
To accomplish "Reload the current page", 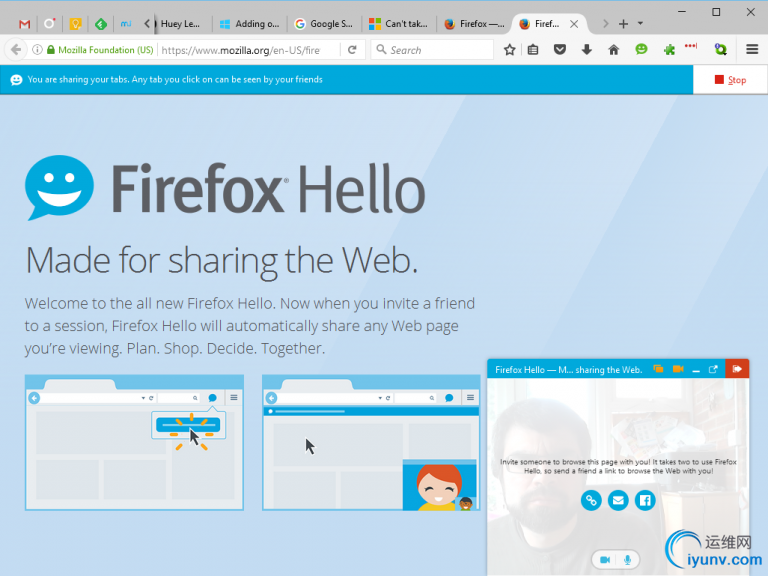I will tap(352, 49).
